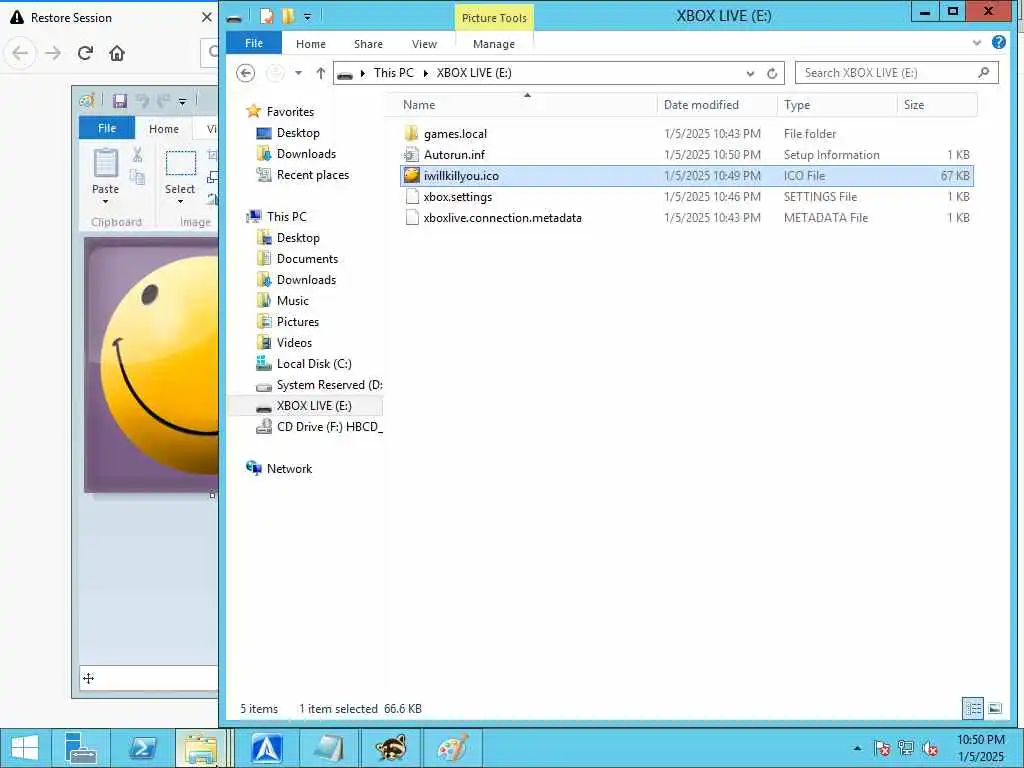This screenshot has width=1024, height=768.
Task: Switch to the Home ribbon tab in Explorer
Action: point(310,44)
